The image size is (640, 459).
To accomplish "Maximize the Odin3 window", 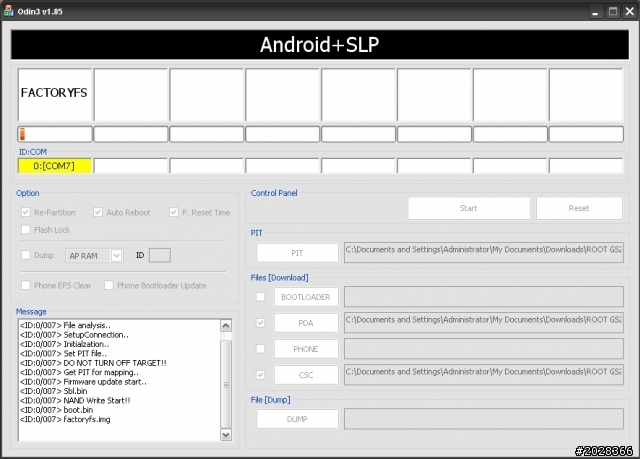I will [x=613, y=11].
